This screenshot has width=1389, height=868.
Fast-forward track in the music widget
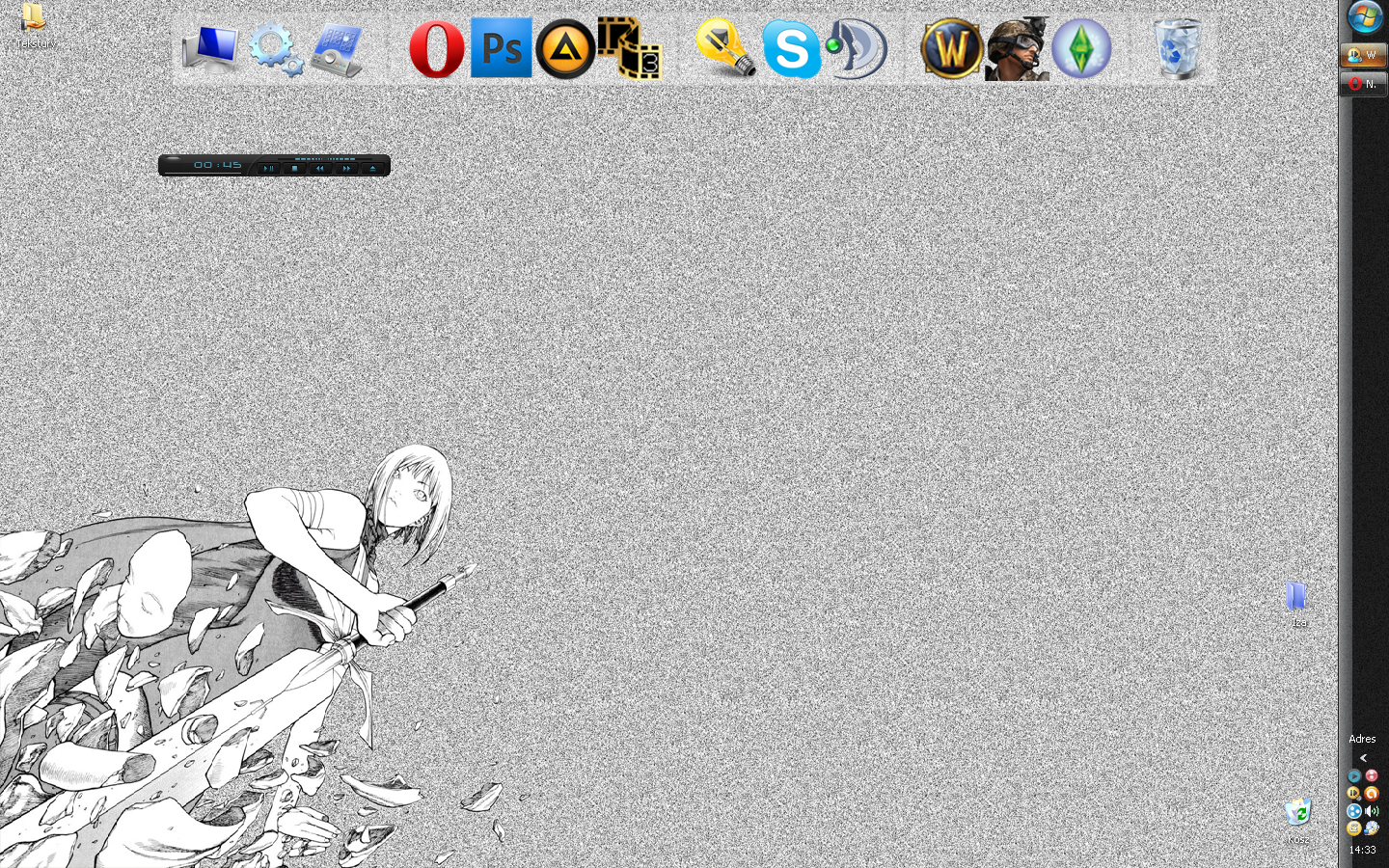pos(346,168)
